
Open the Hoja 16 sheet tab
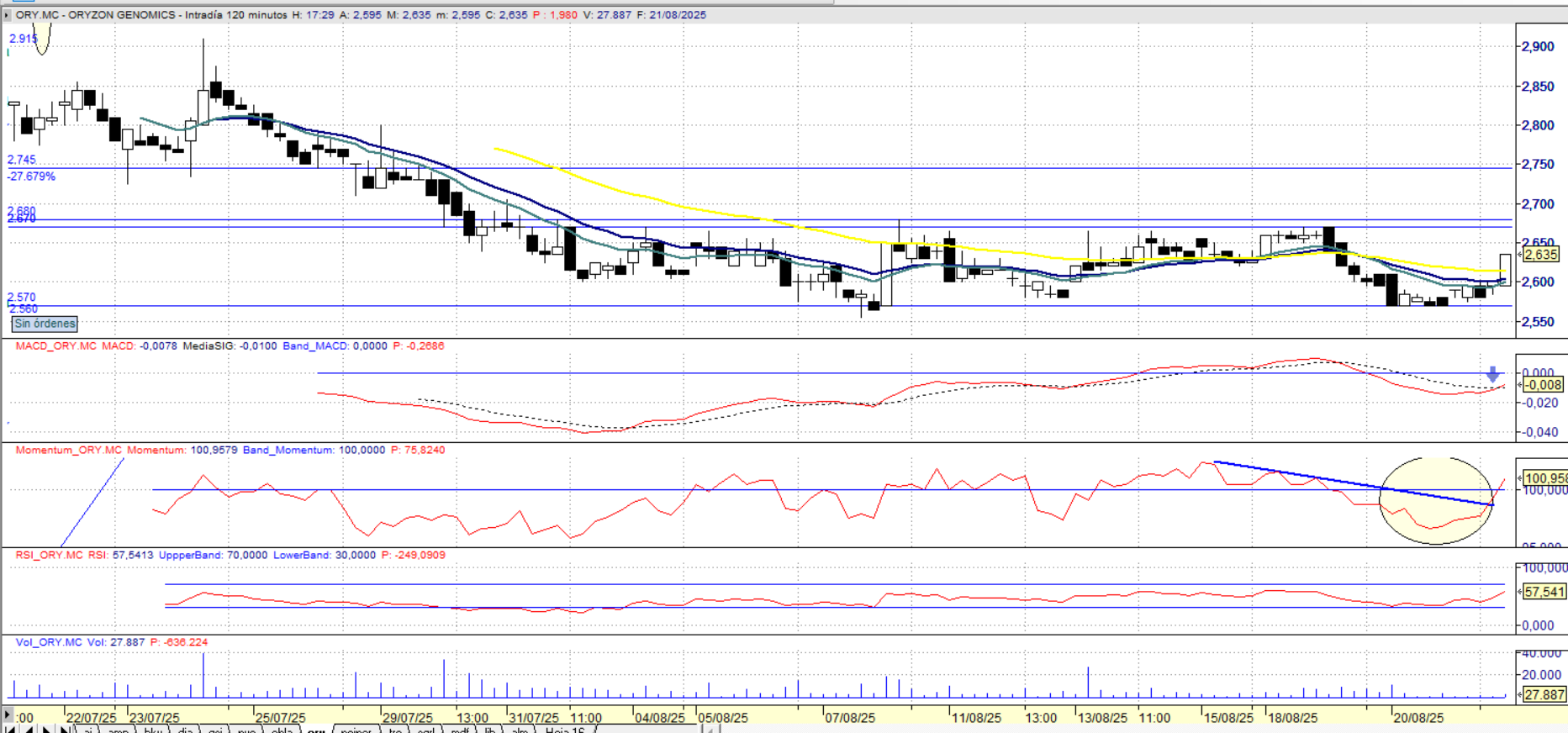(564, 730)
